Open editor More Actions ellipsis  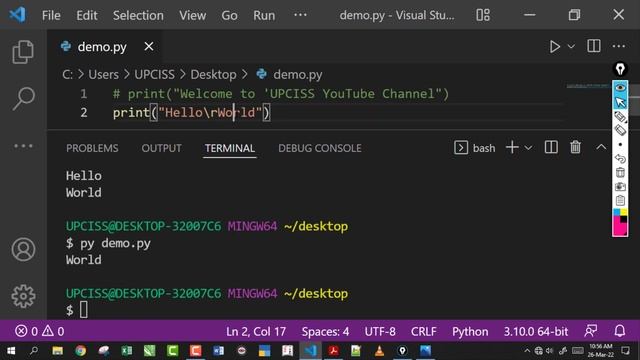click(x=618, y=46)
